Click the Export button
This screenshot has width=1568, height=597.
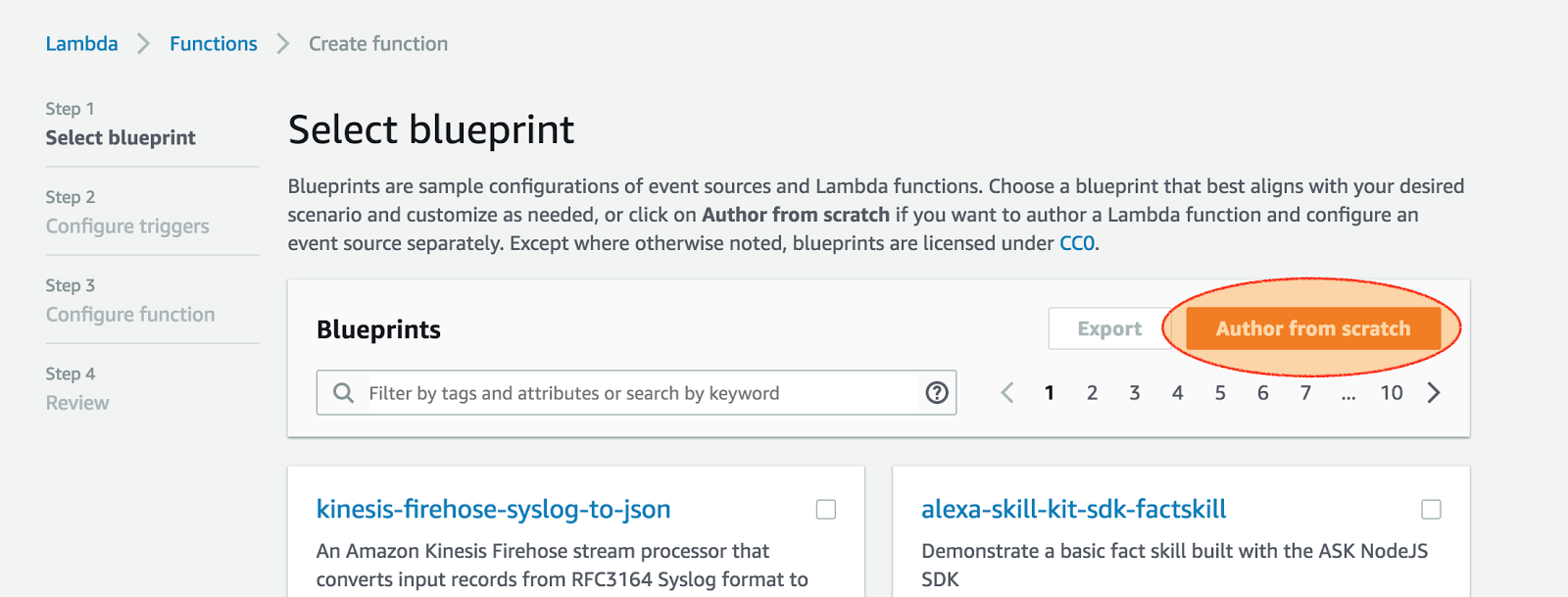pyautogui.click(x=1109, y=328)
